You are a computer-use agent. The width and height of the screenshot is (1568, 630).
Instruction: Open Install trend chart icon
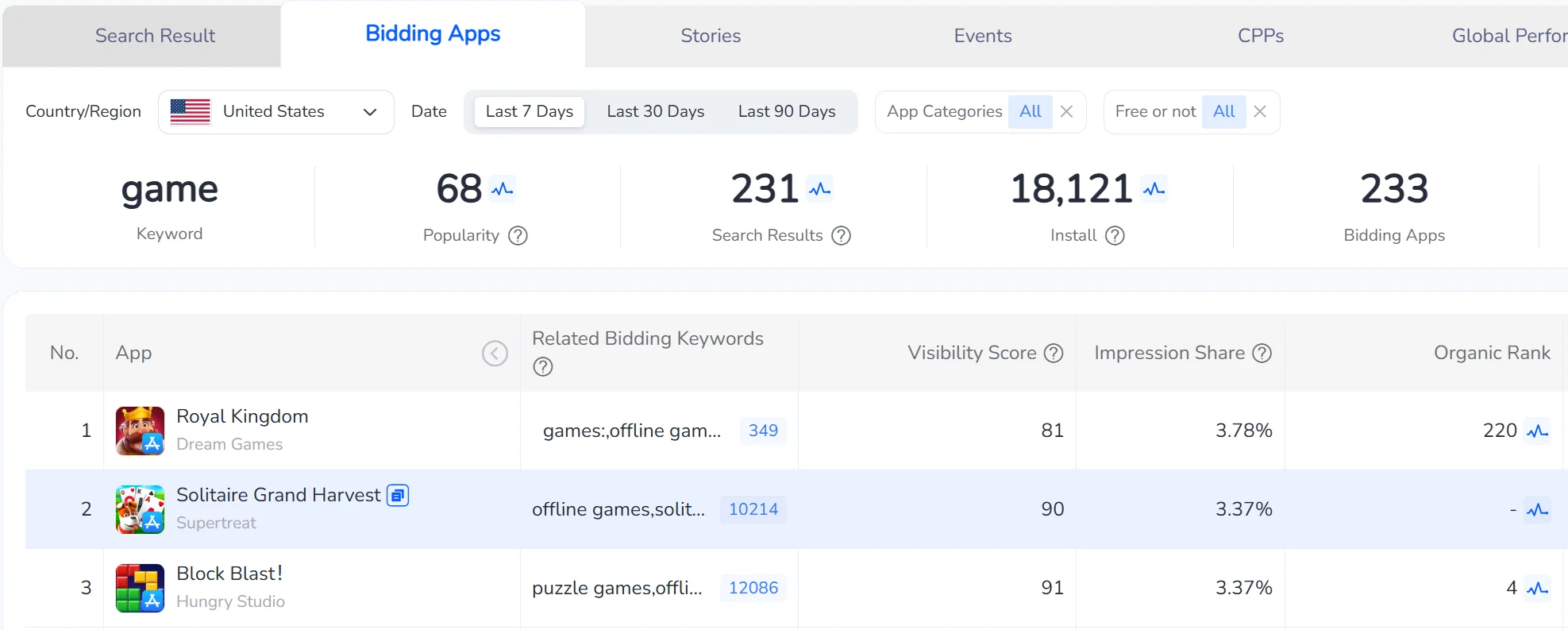[1154, 189]
